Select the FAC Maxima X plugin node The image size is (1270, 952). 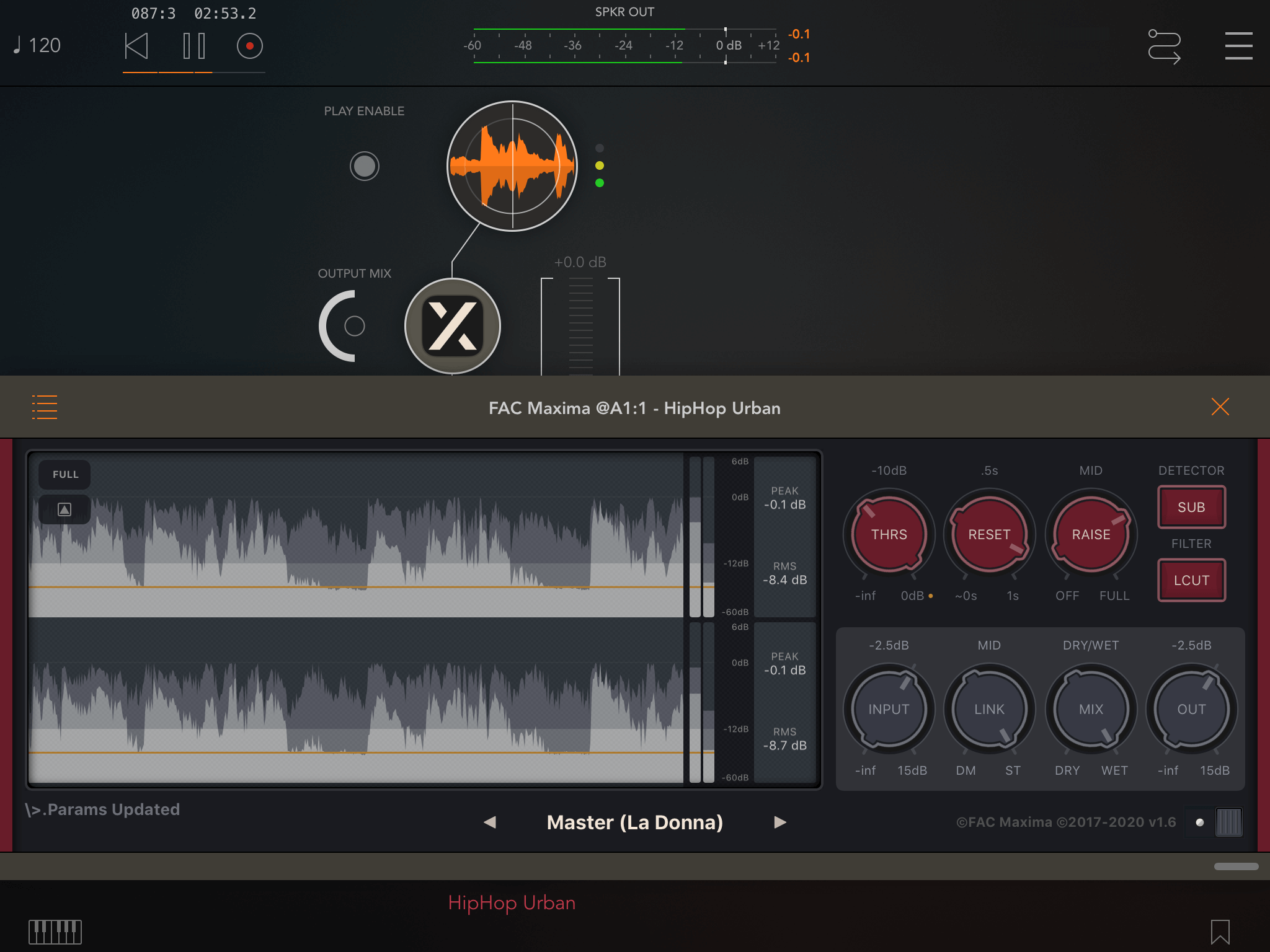[x=453, y=326]
